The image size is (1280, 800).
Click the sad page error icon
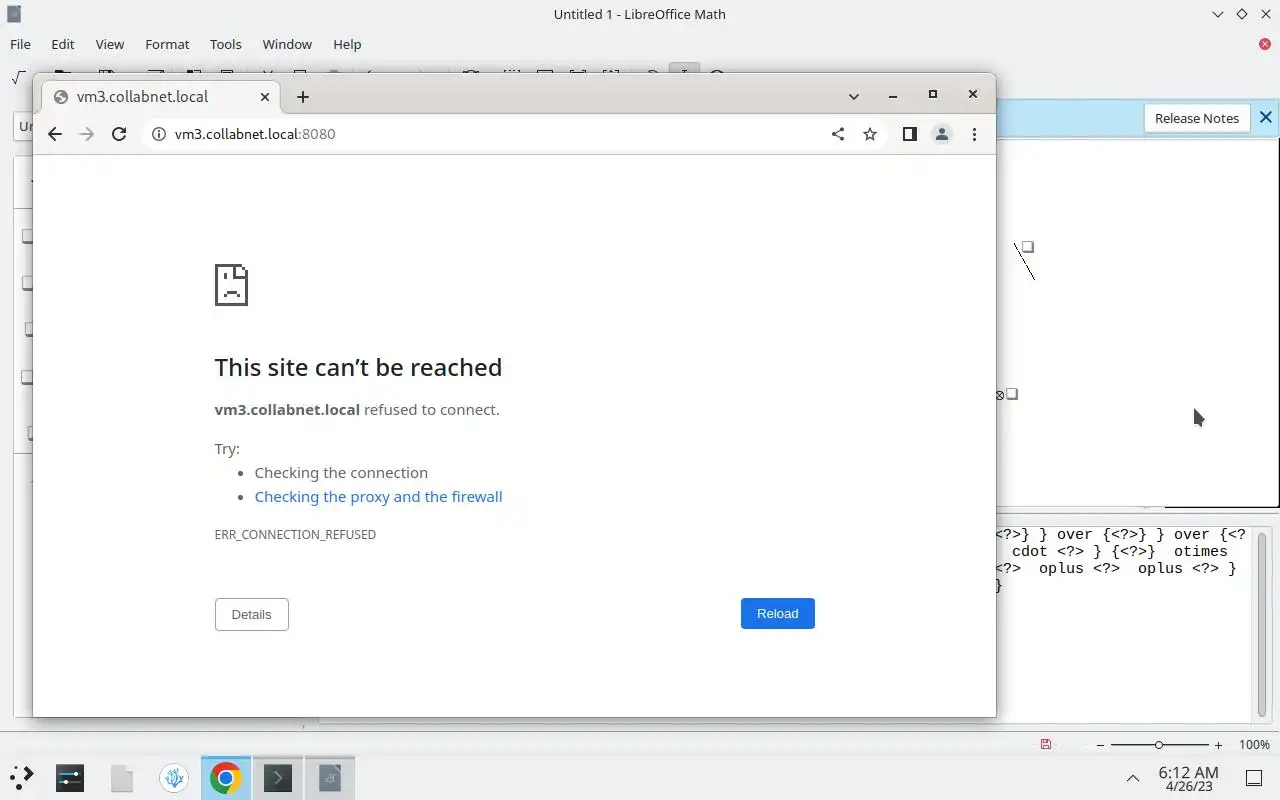pos(231,285)
